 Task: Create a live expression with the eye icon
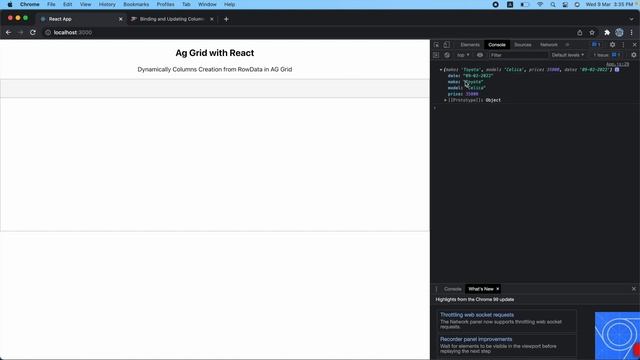480,55
